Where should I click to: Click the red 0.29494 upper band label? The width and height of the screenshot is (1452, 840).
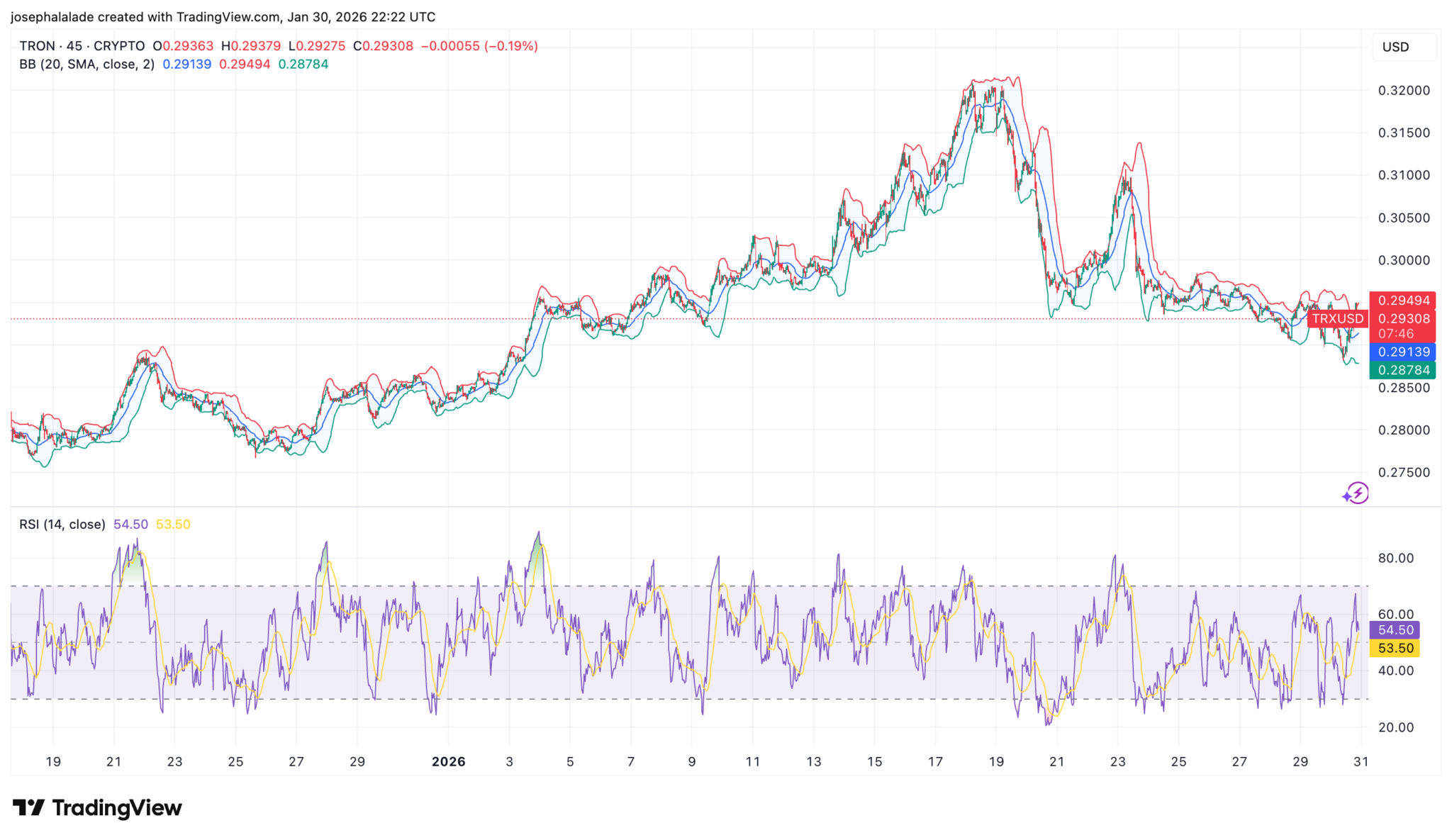pyautogui.click(x=1403, y=301)
